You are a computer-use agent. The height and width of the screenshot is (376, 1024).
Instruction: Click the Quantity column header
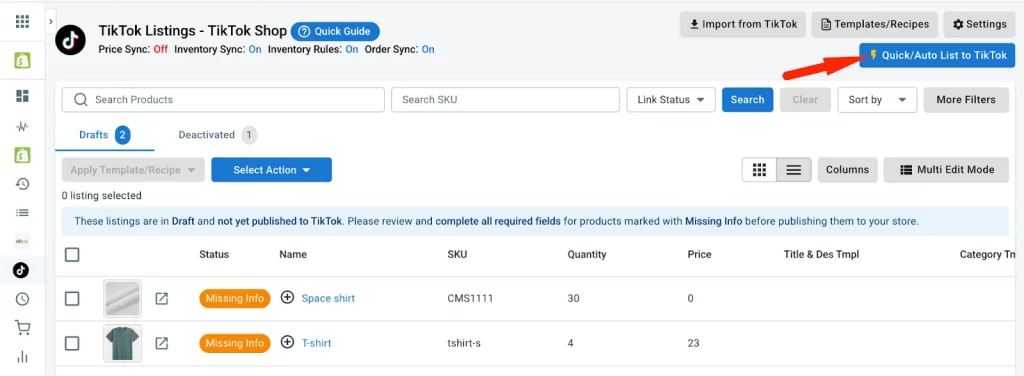tap(586, 255)
